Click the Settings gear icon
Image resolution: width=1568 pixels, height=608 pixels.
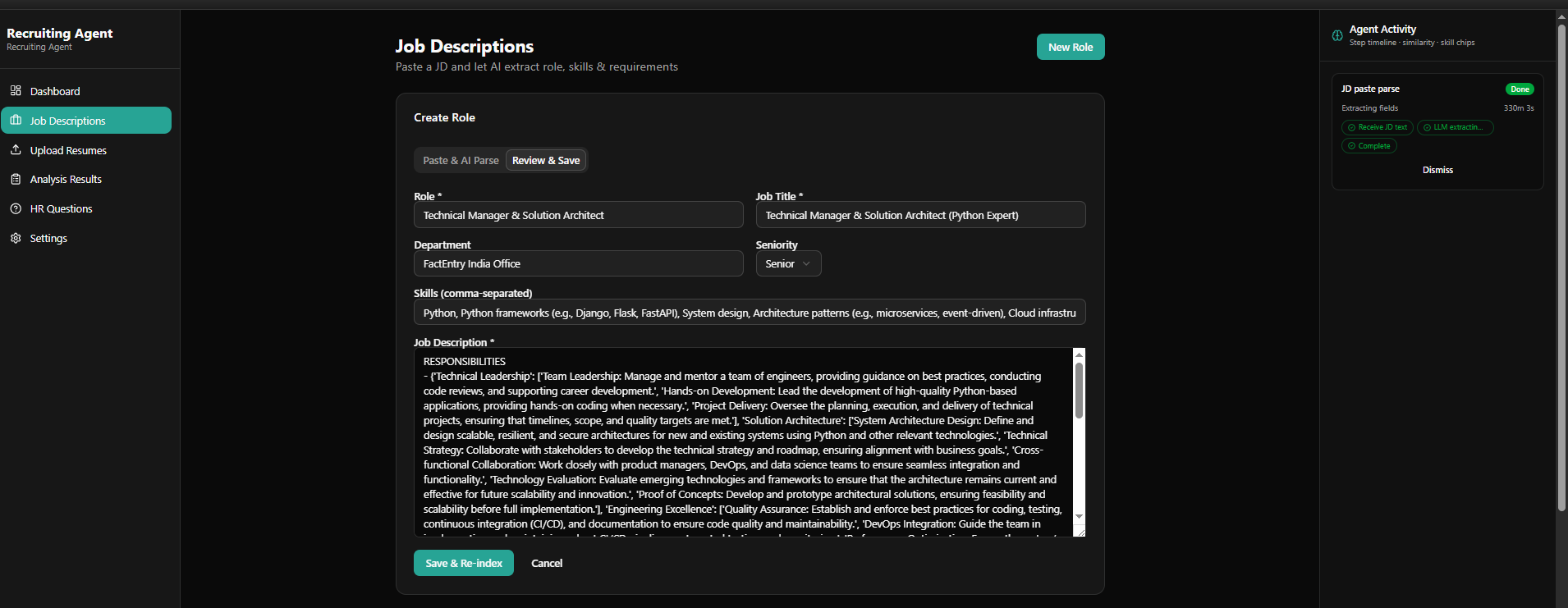point(16,238)
